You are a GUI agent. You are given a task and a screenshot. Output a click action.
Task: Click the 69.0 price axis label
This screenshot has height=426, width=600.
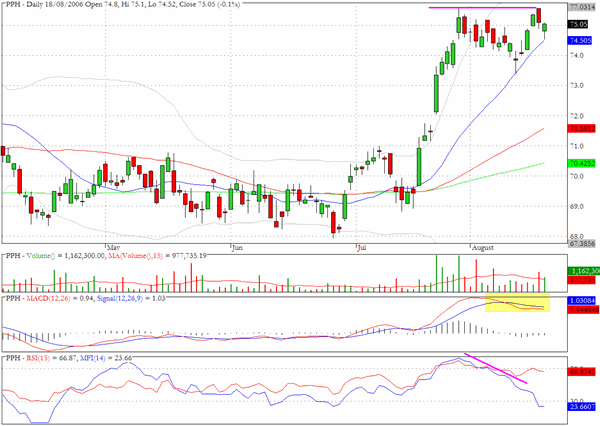pos(577,207)
